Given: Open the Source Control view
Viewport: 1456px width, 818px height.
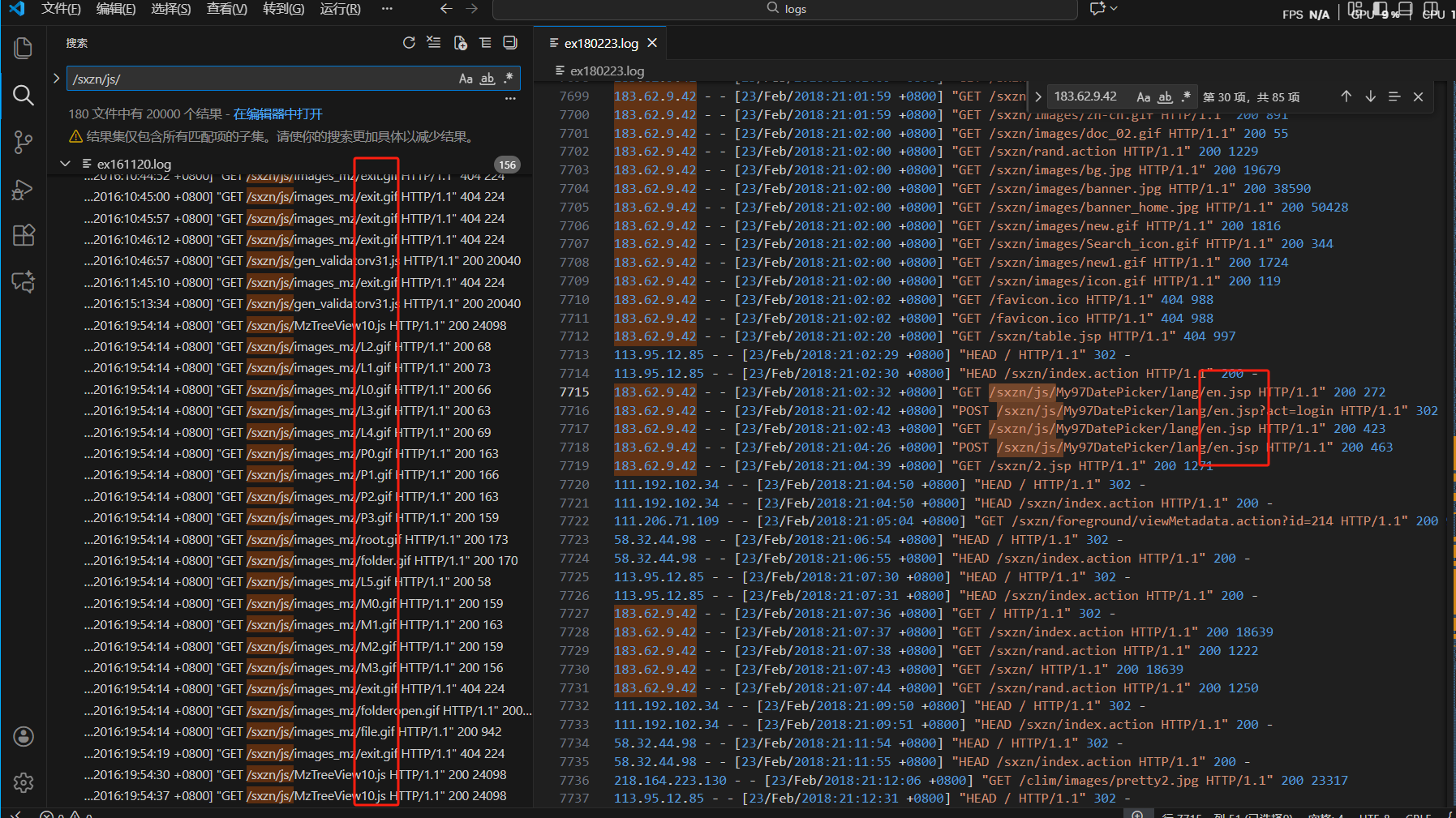Looking at the screenshot, I should pos(24,143).
